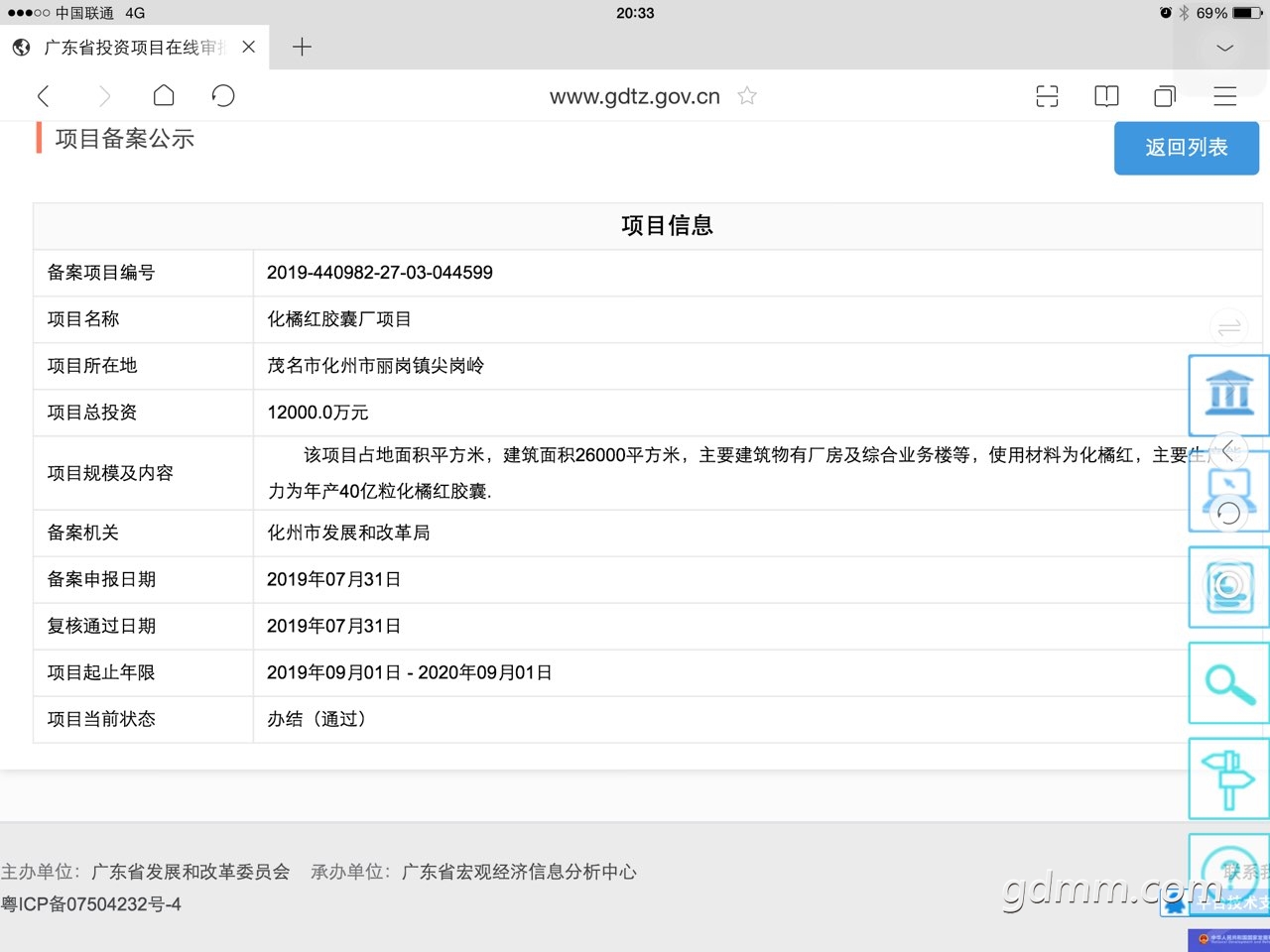Tap the floating swap arrows button

(x=1229, y=327)
